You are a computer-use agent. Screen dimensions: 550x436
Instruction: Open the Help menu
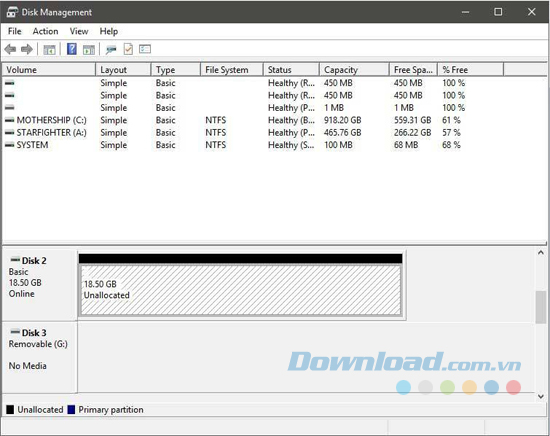coord(109,31)
